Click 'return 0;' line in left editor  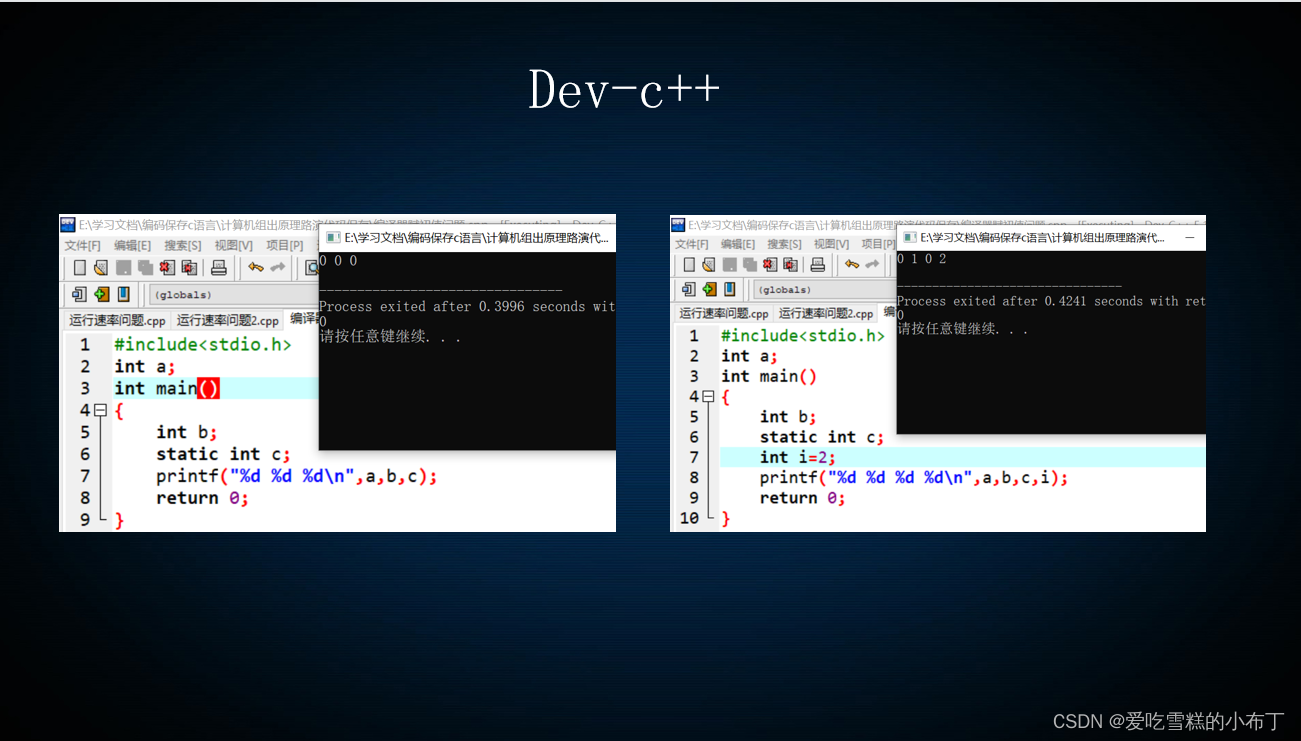(x=202, y=498)
